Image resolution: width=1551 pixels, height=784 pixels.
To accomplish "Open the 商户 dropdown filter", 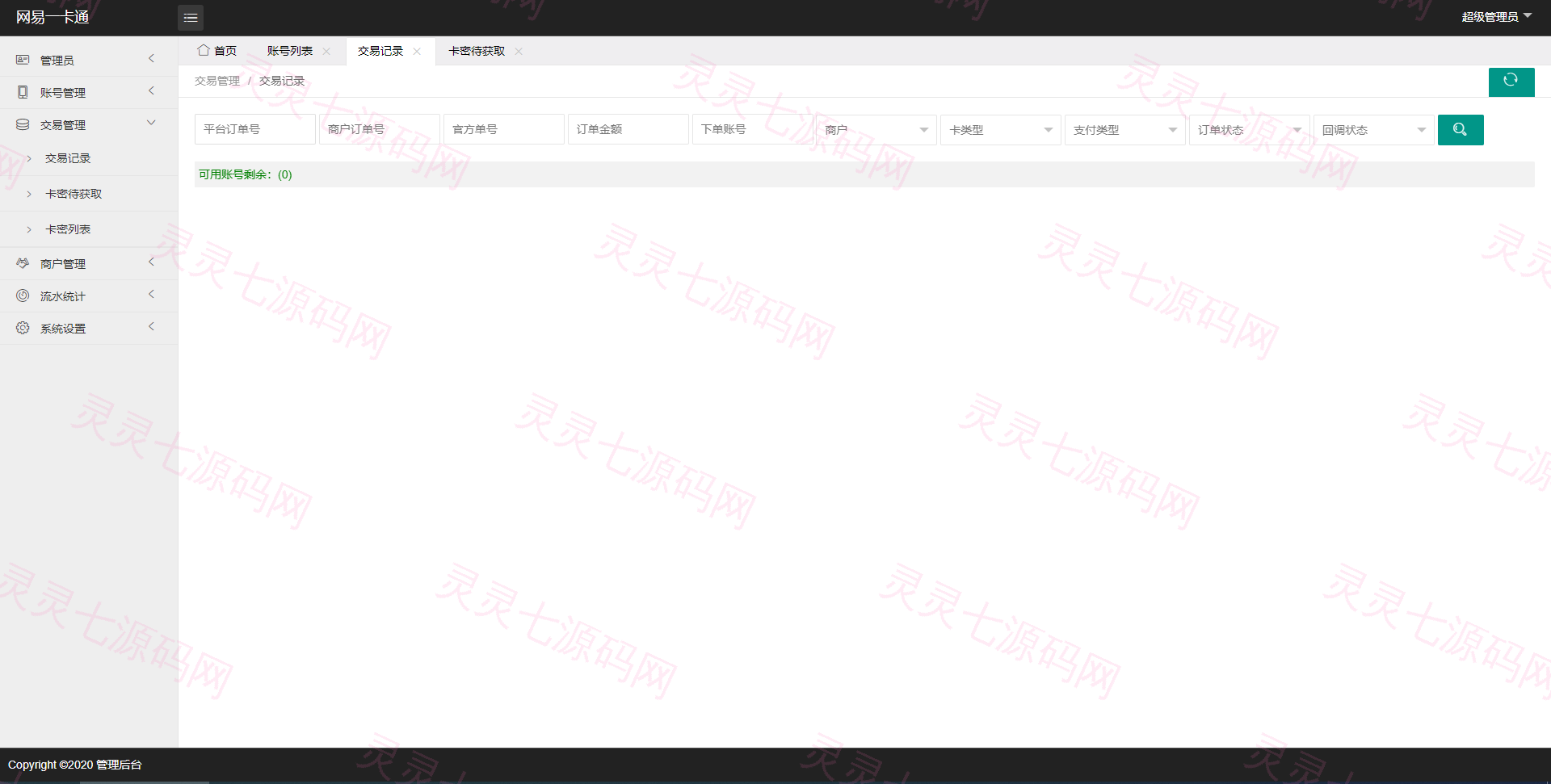I will pyautogui.click(x=876, y=130).
